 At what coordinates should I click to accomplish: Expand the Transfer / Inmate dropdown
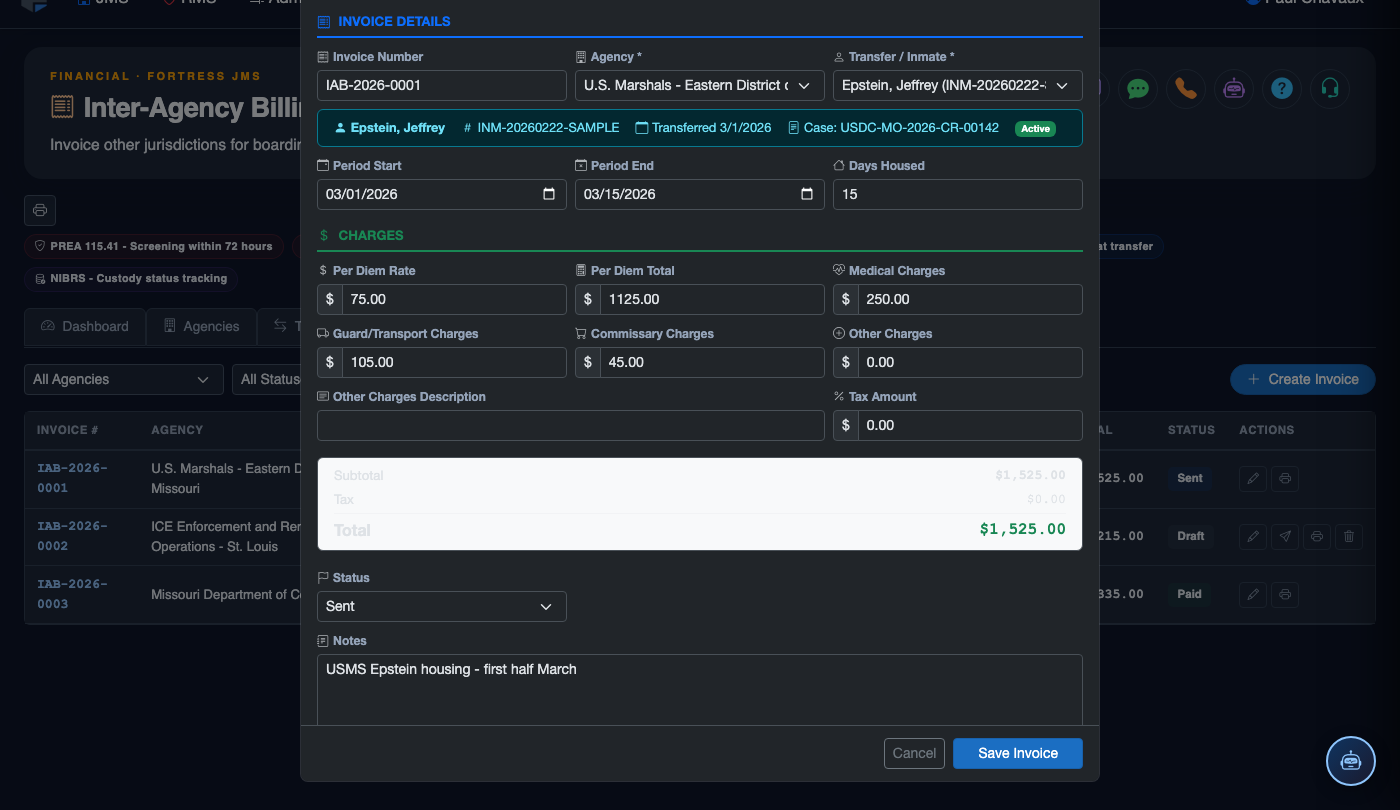tap(958, 85)
